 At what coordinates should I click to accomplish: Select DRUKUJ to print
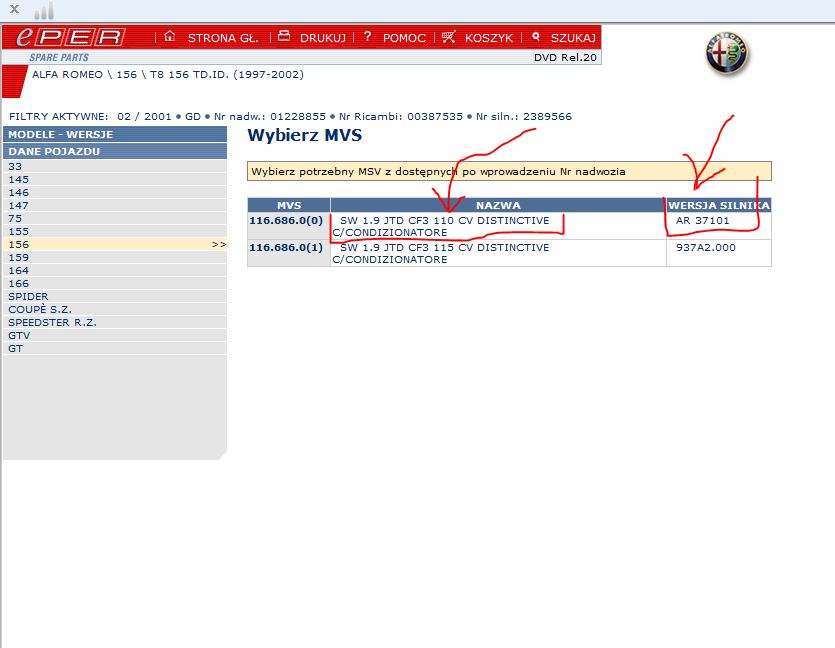(323, 38)
